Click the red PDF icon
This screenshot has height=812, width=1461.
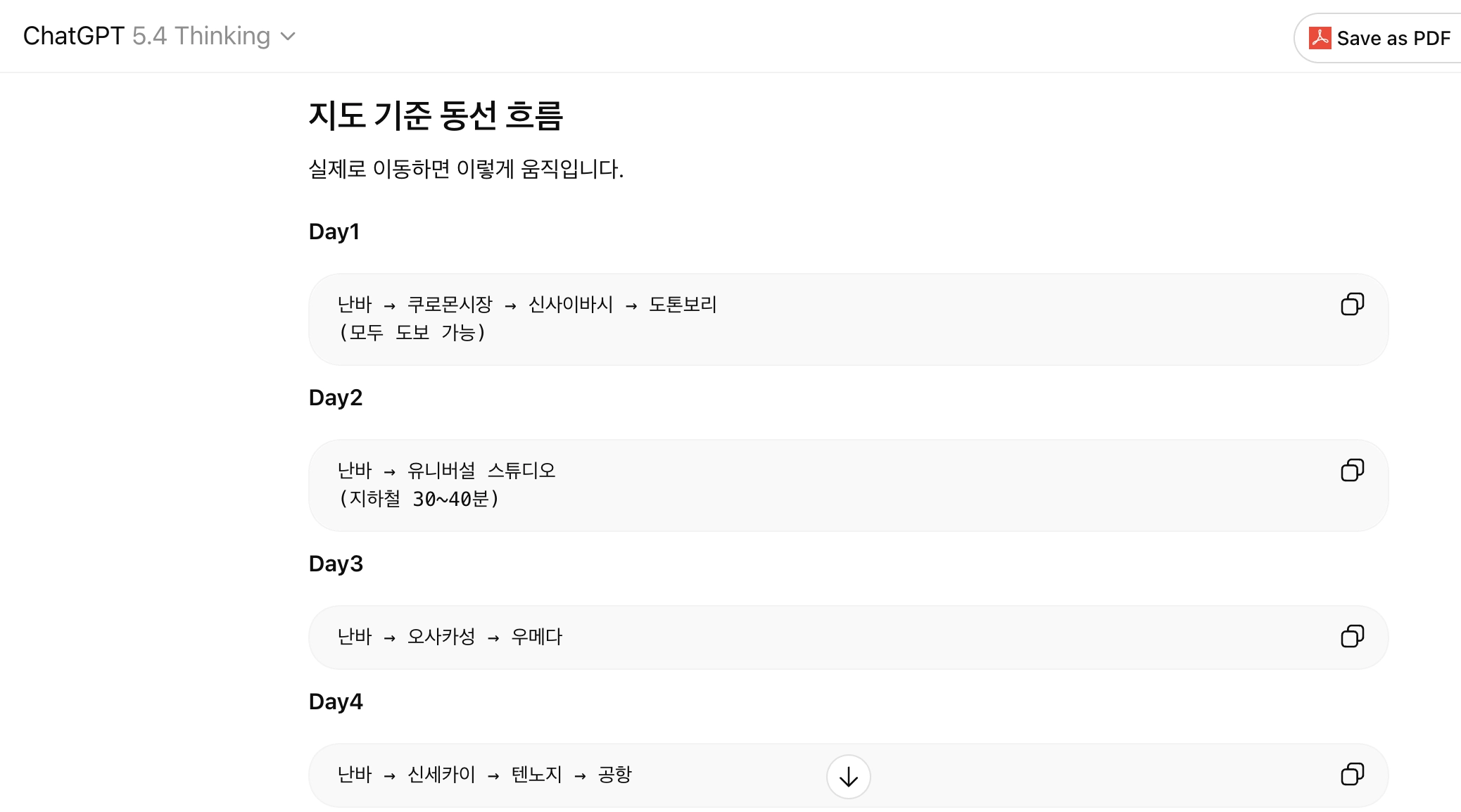pos(1320,38)
